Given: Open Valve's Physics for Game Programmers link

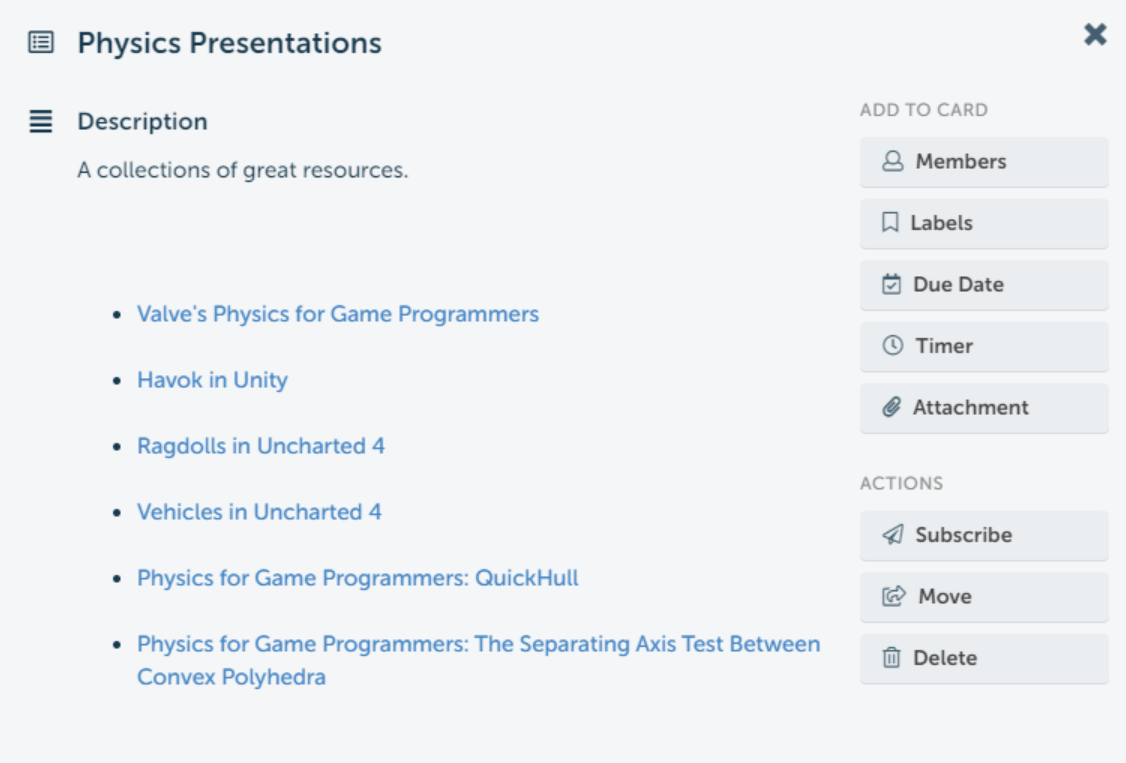Looking at the screenshot, I should (x=338, y=314).
